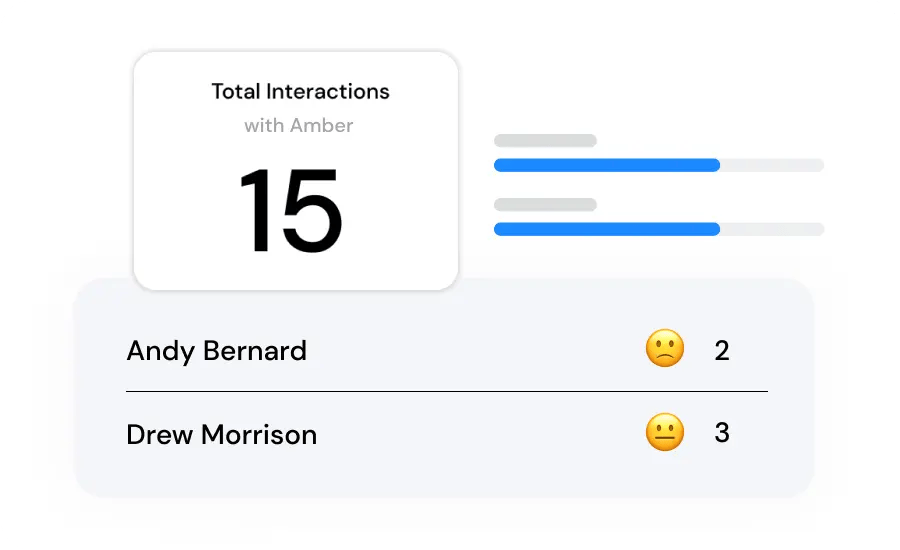
Task: Click the upper blue progress bar
Action: pos(607,165)
